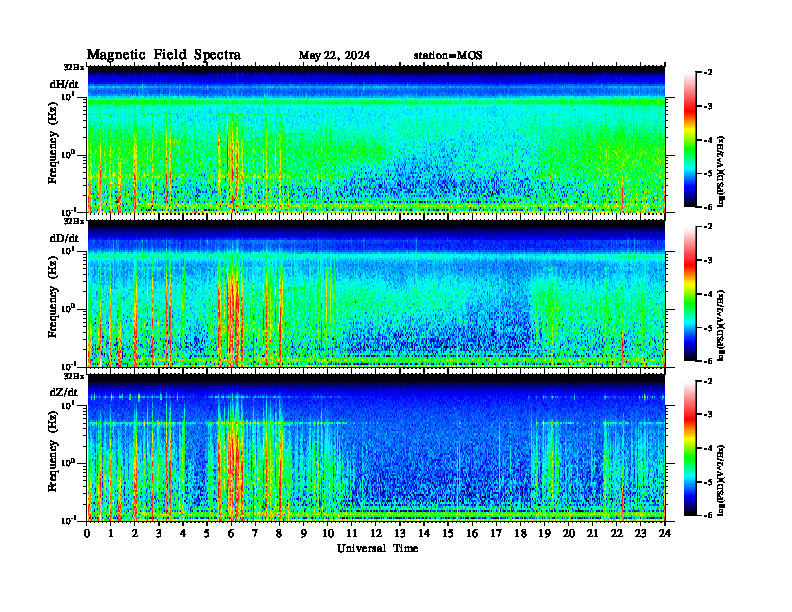The width and height of the screenshot is (792, 612).
Task: Click the hour "8" tick on the time axis
Action: point(279,534)
